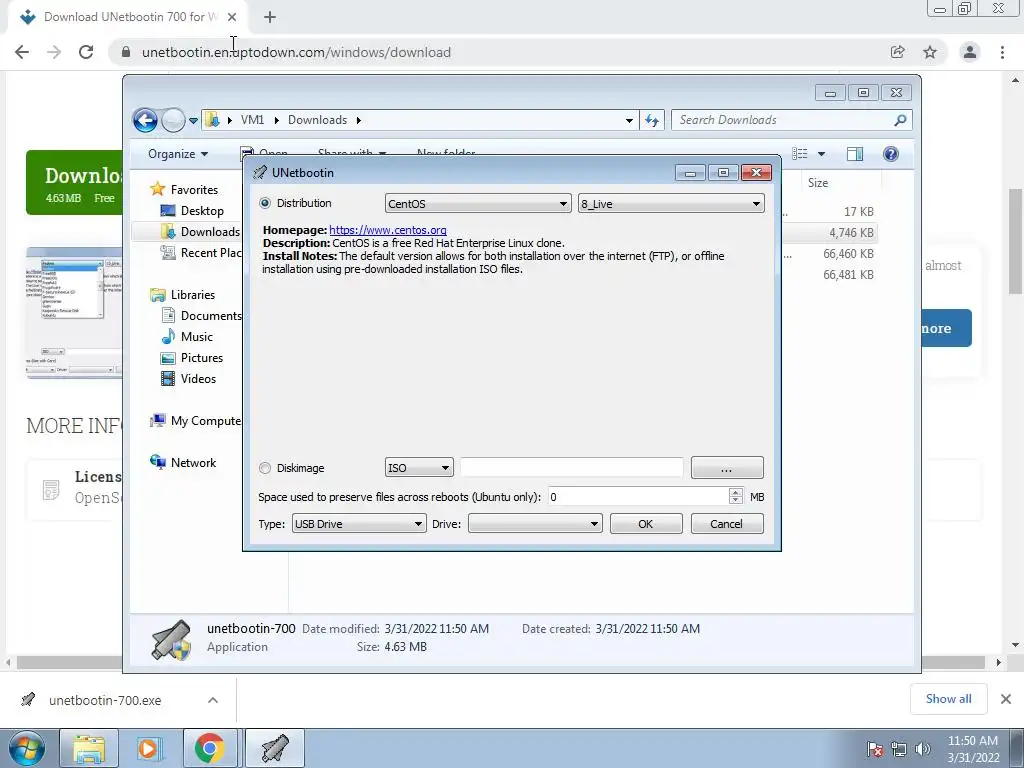The width and height of the screenshot is (1024, 768).
Task: Click the preserved space MB field
Action: (639, 497)
